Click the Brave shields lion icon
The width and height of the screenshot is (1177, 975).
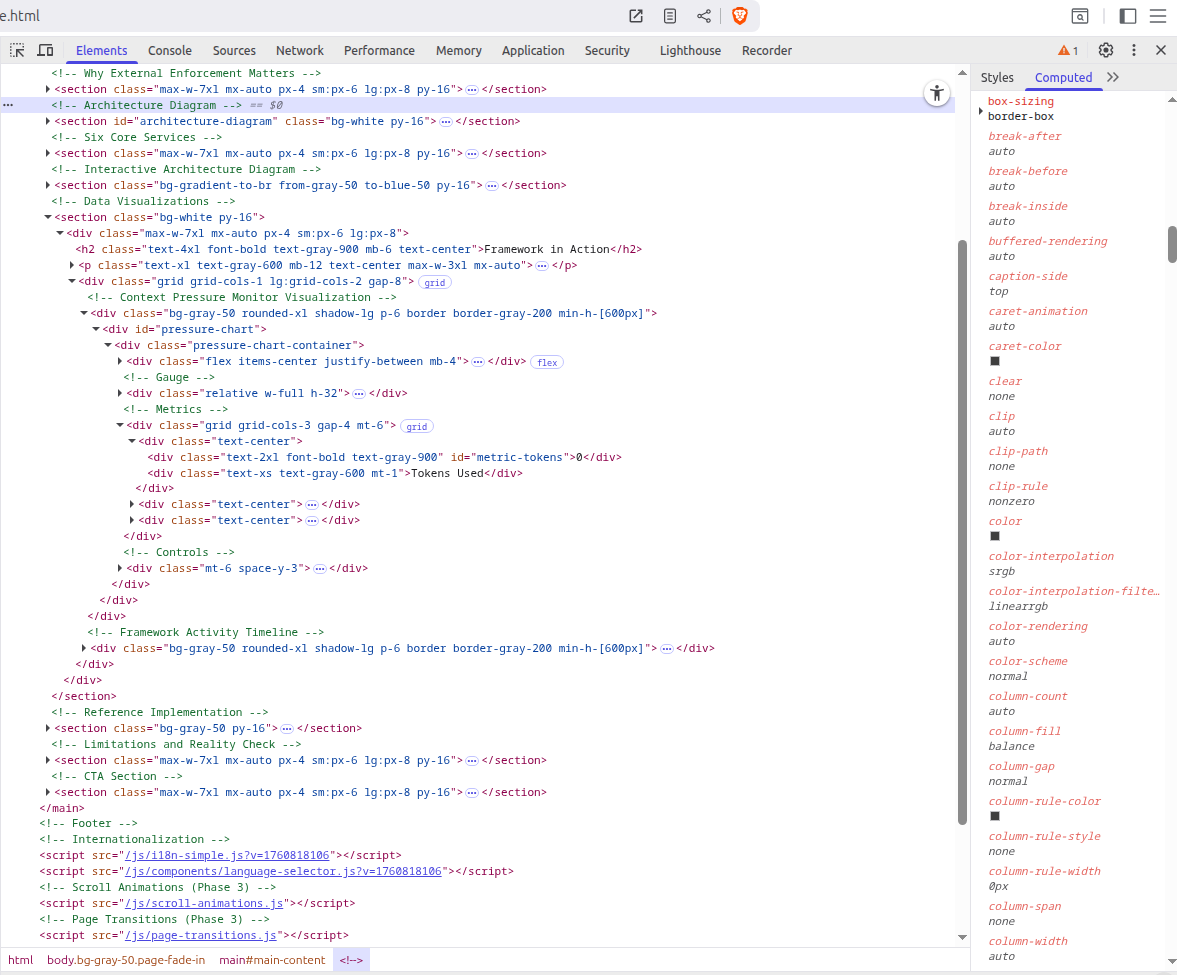click(x=740, y=16)
